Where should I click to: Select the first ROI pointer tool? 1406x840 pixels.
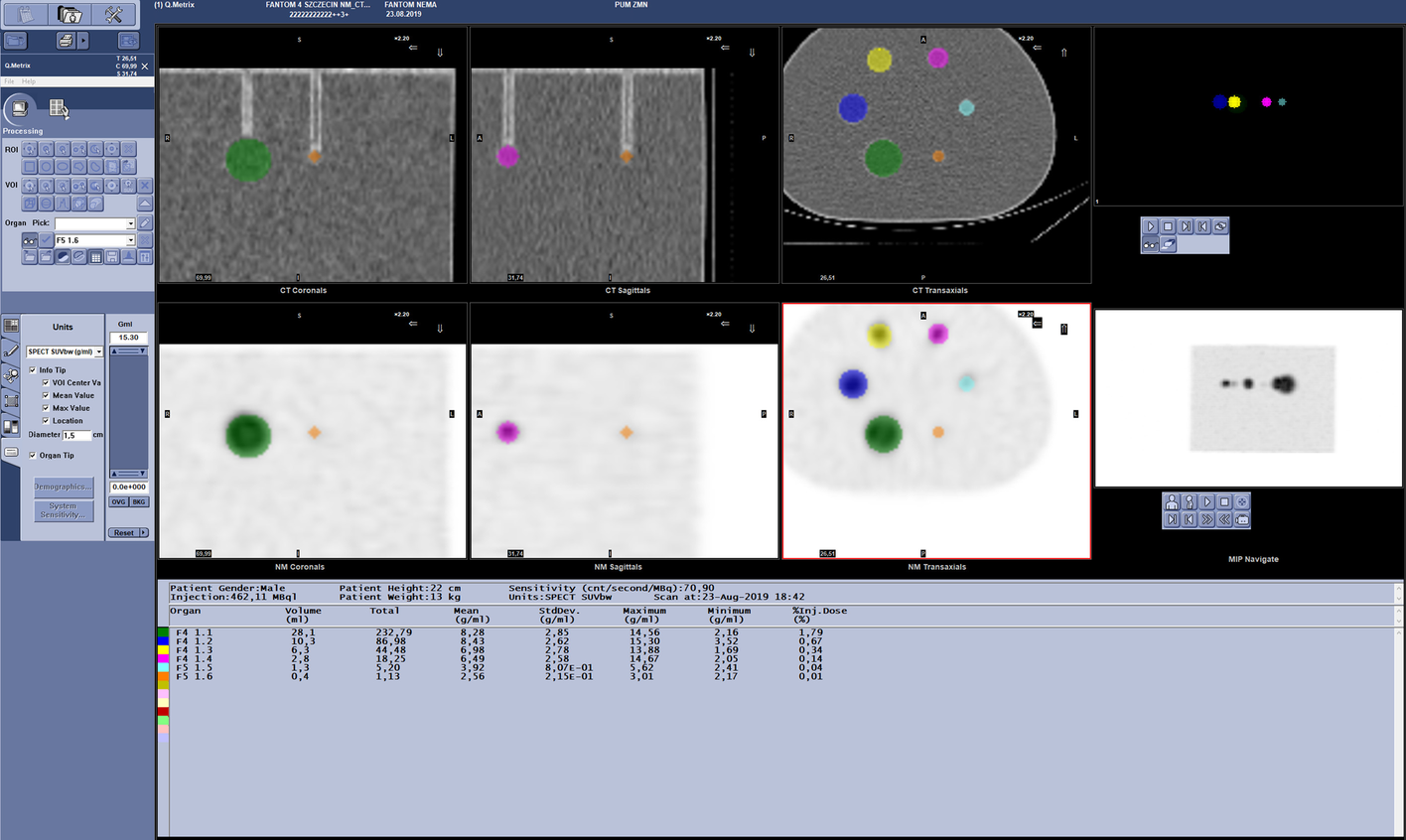30,150
